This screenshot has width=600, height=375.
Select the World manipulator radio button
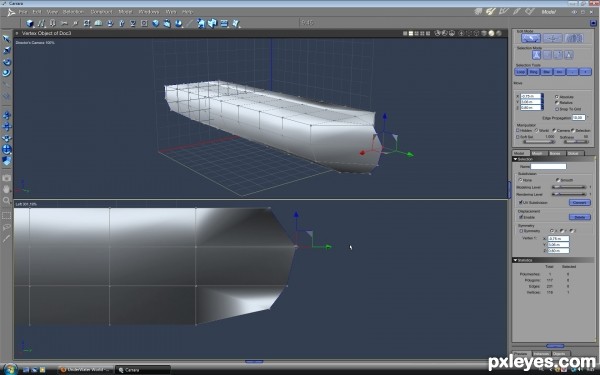tap(536, 130)
